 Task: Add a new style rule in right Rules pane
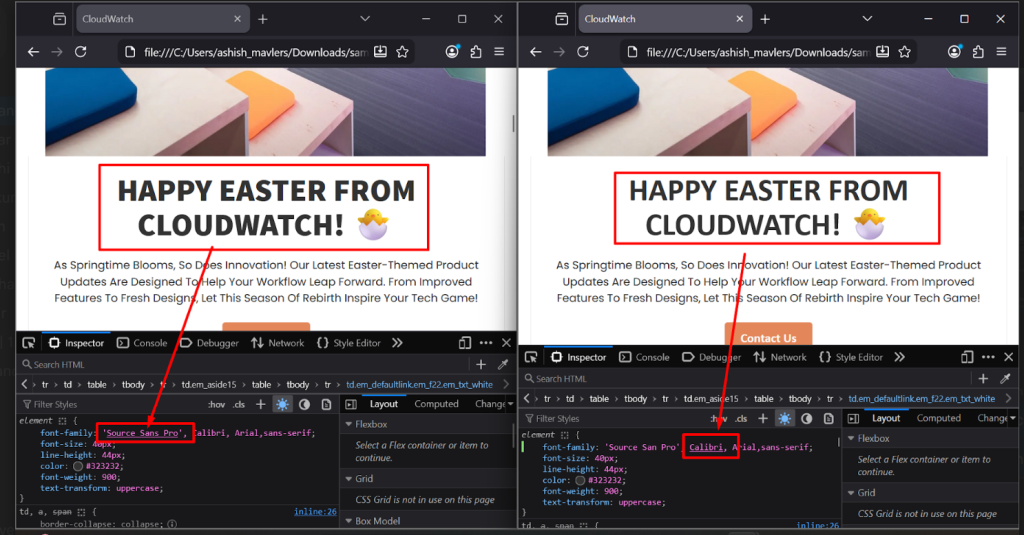coord(763,419)
